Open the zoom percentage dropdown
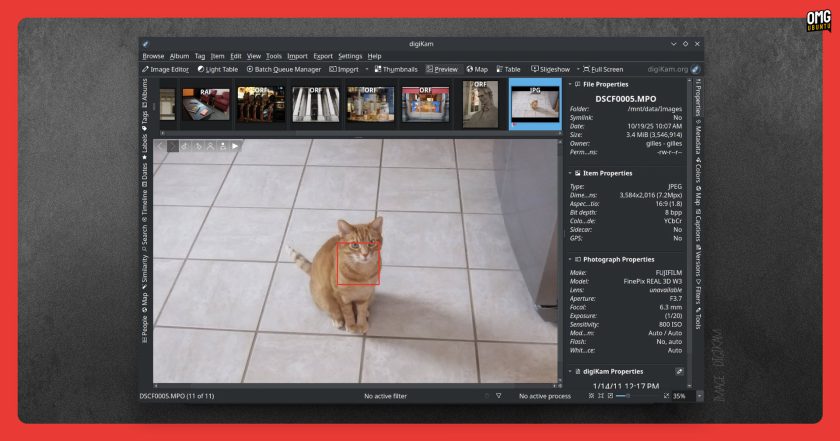This screenshot has height=441, width=840. click(x=699, y=396)
